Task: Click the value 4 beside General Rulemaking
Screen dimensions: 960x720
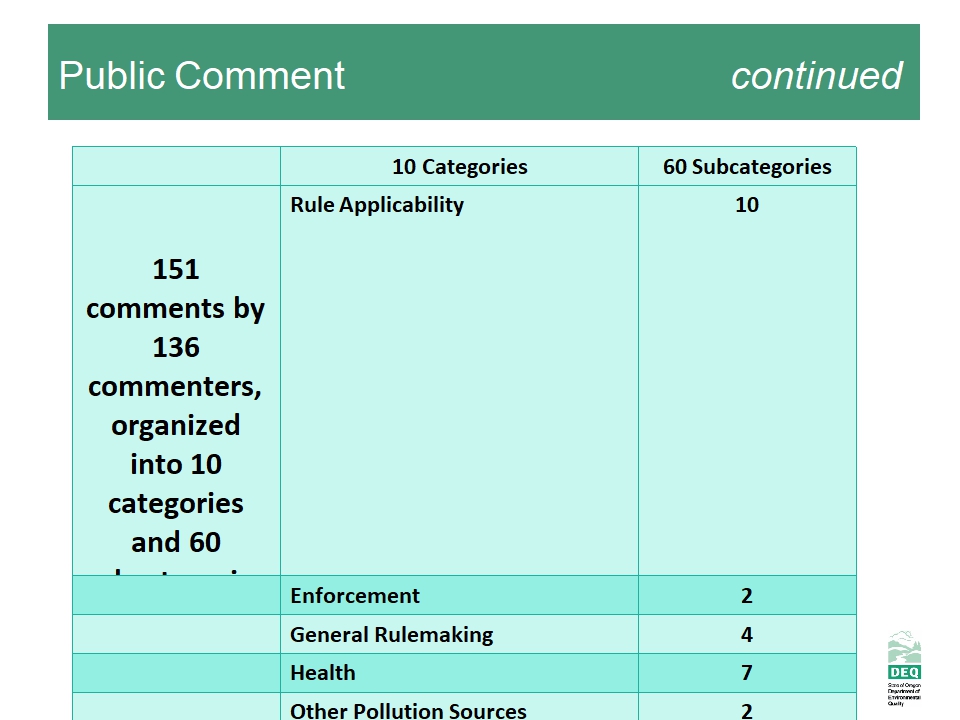Action: (747, 635)
